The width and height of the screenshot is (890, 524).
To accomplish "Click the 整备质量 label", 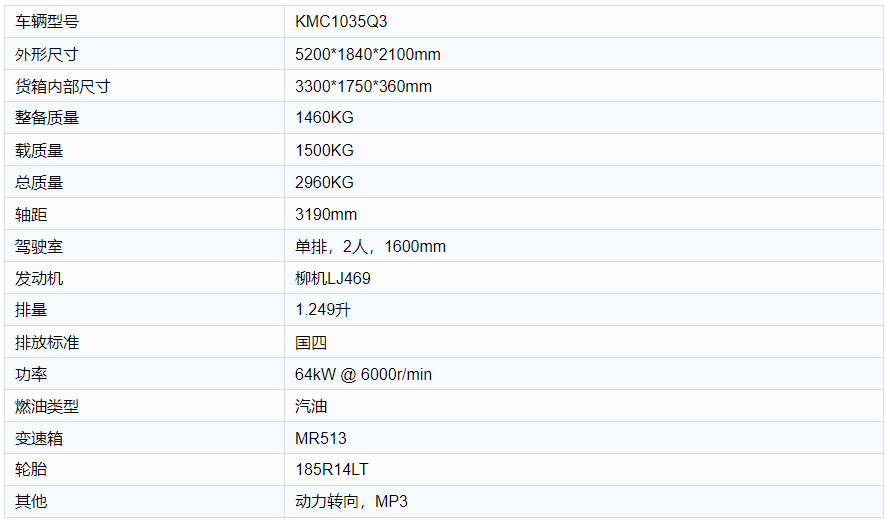I will (47, 118).
